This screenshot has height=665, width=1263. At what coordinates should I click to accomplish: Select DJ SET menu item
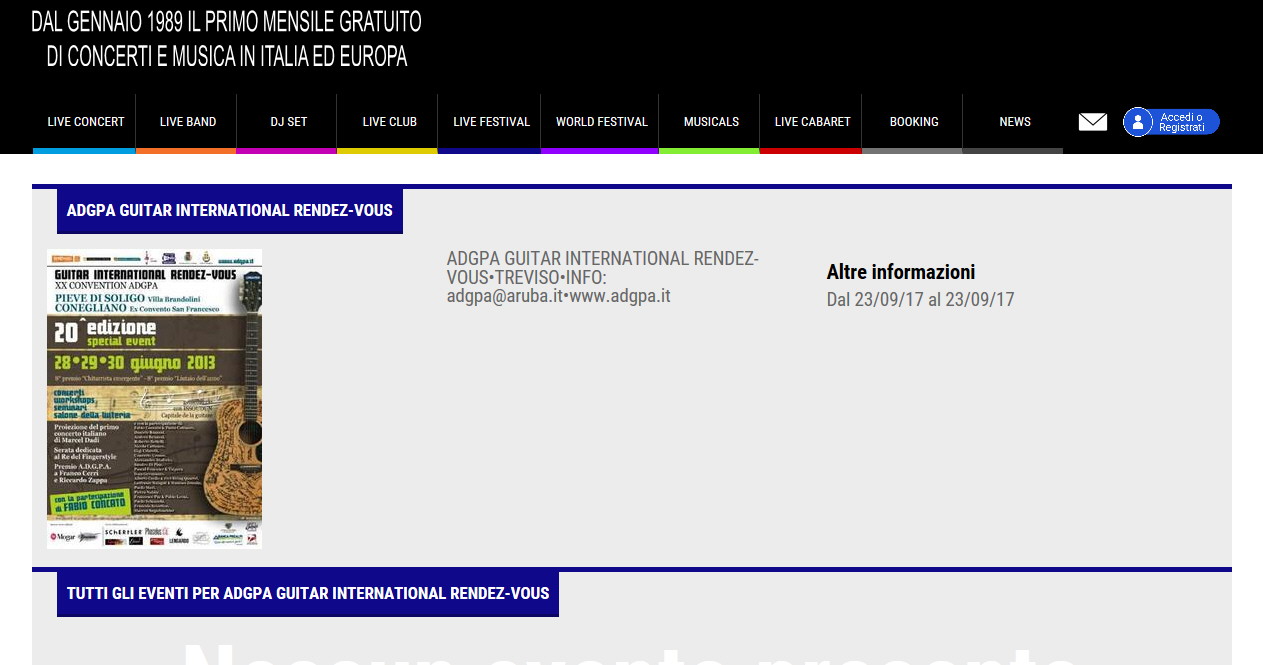pos(288,123)
